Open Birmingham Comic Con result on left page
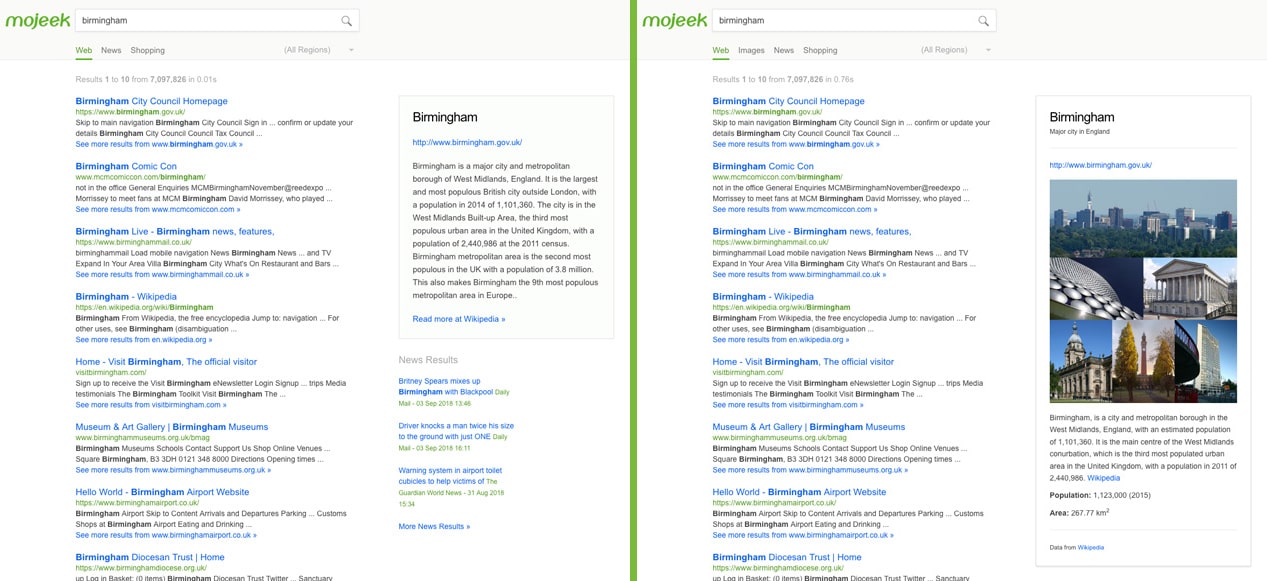 [x=126, y=166]
